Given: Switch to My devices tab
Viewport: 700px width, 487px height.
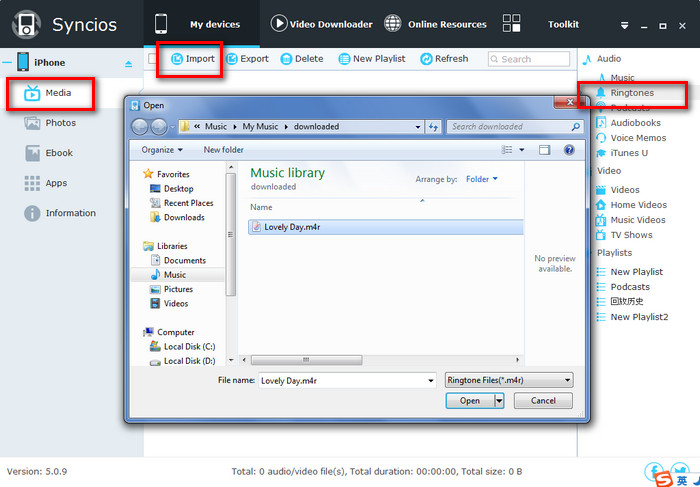Looking at the screenshot, I should tap(202, 24).
